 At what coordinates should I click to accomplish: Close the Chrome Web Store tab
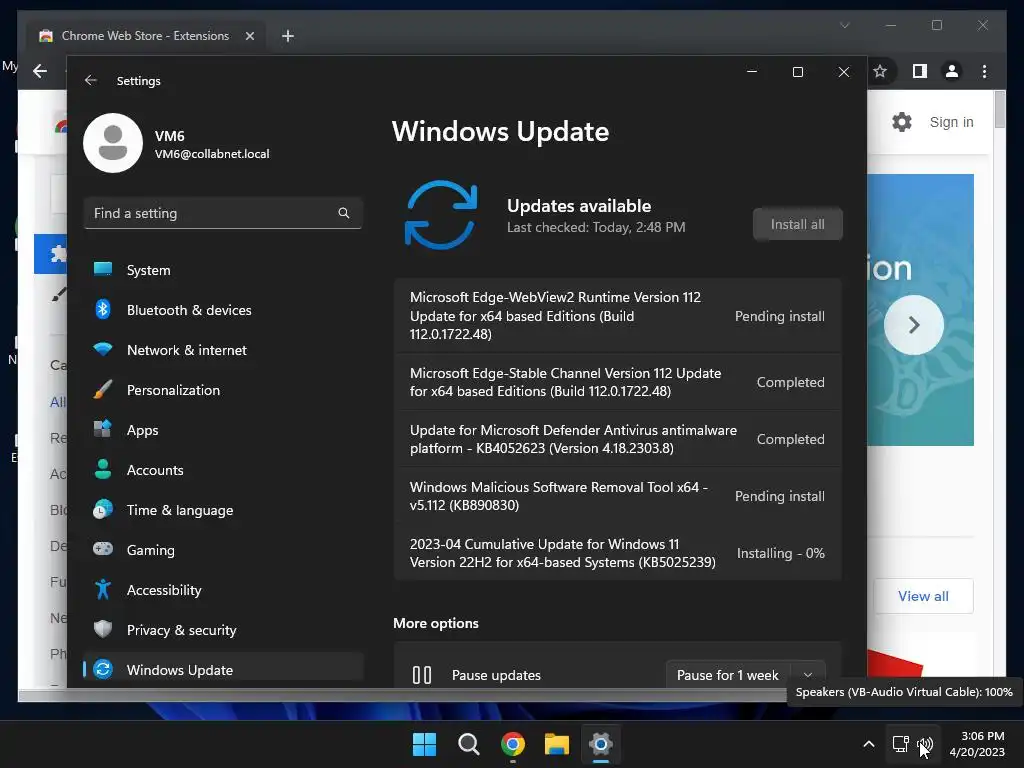click(249, 36)
